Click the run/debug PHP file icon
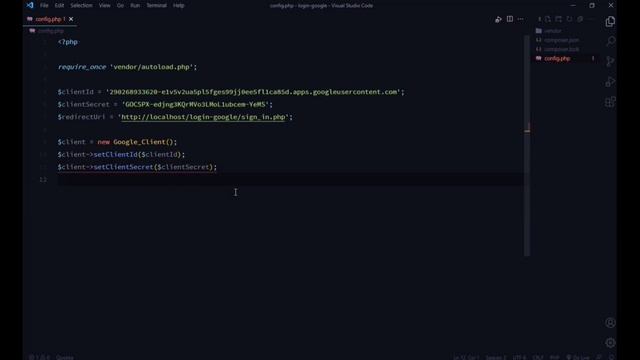Viewport: 640px width, 360px height. point(498,19)
